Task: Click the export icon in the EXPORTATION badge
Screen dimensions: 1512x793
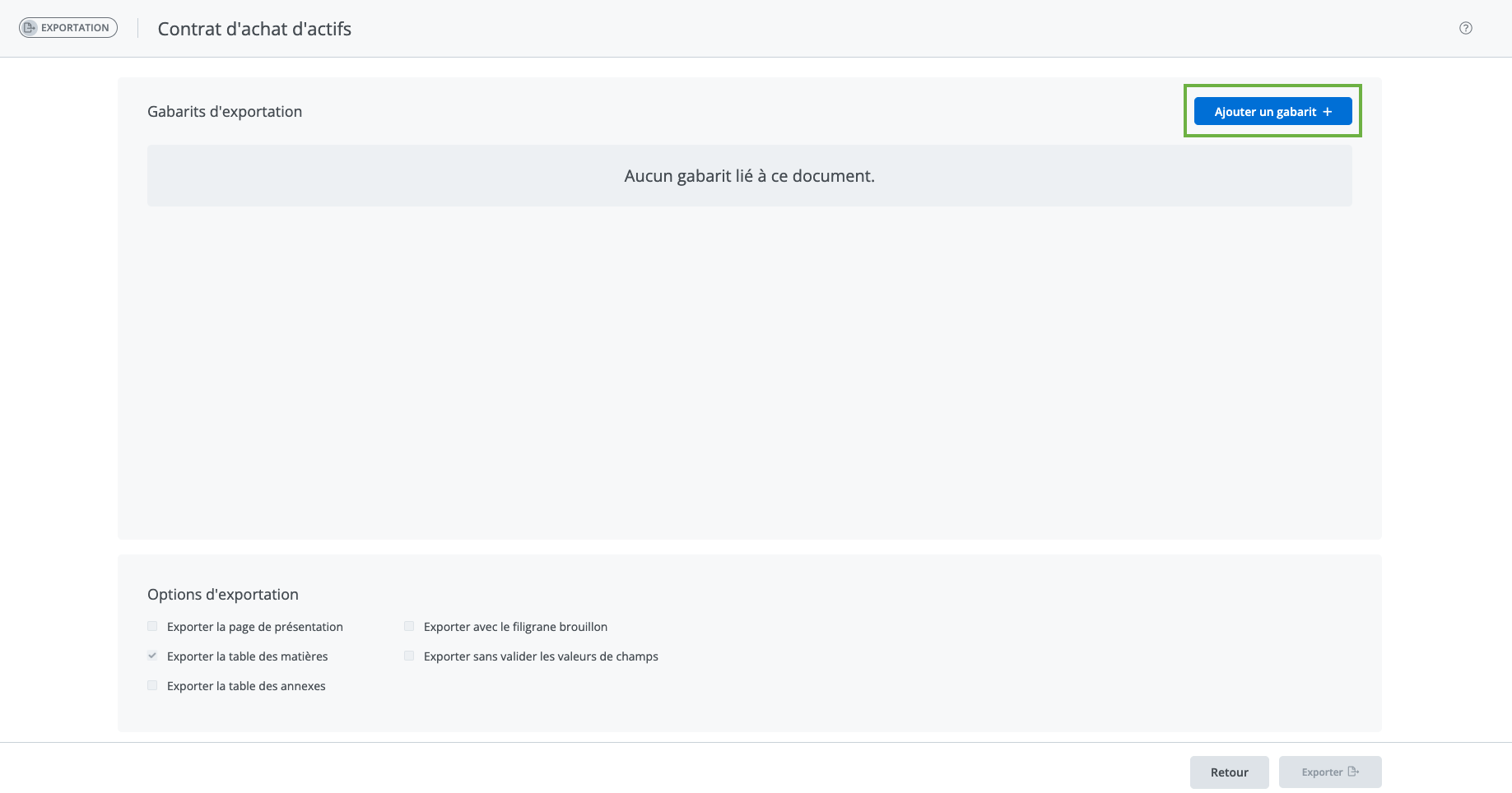Action: point(30,28)
